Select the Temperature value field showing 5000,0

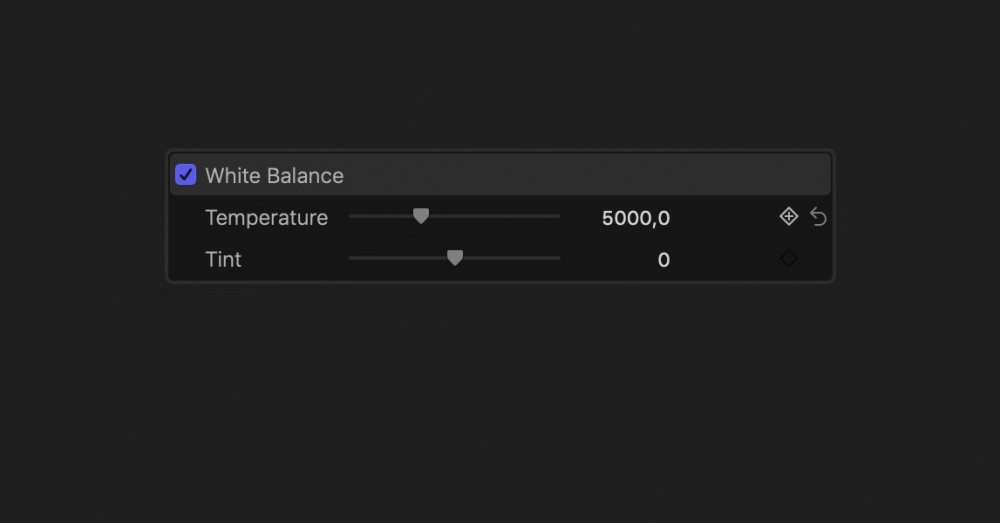pos(635,218)
